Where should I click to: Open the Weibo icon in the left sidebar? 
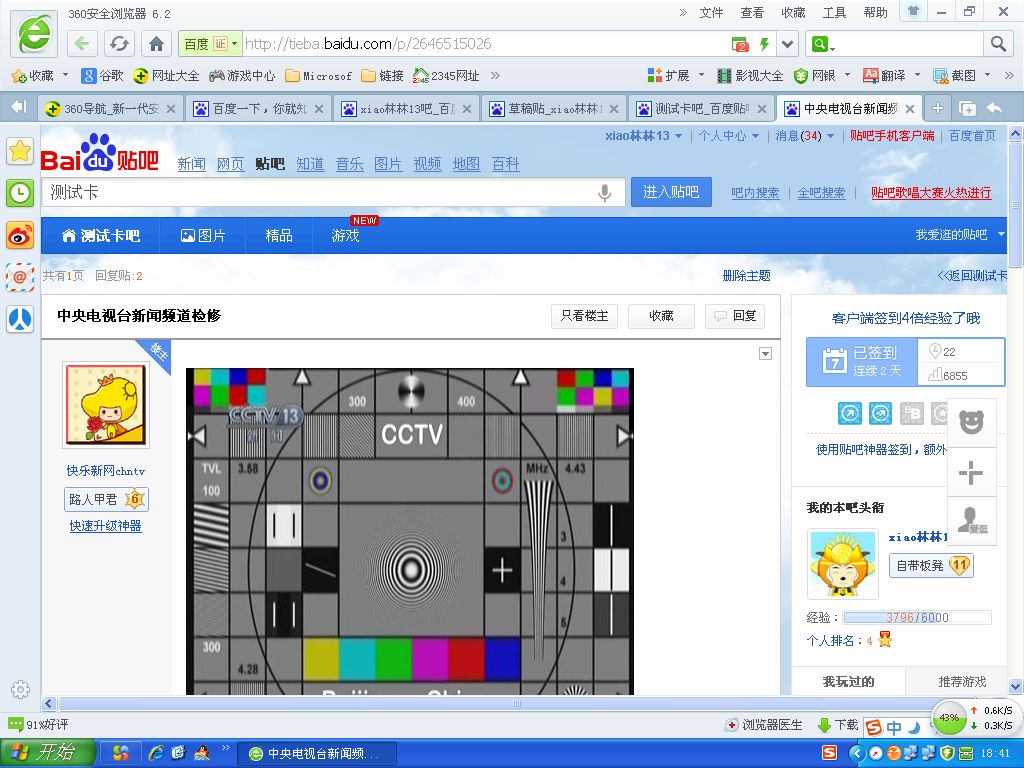pyautogui.click(x=20, y=236)
